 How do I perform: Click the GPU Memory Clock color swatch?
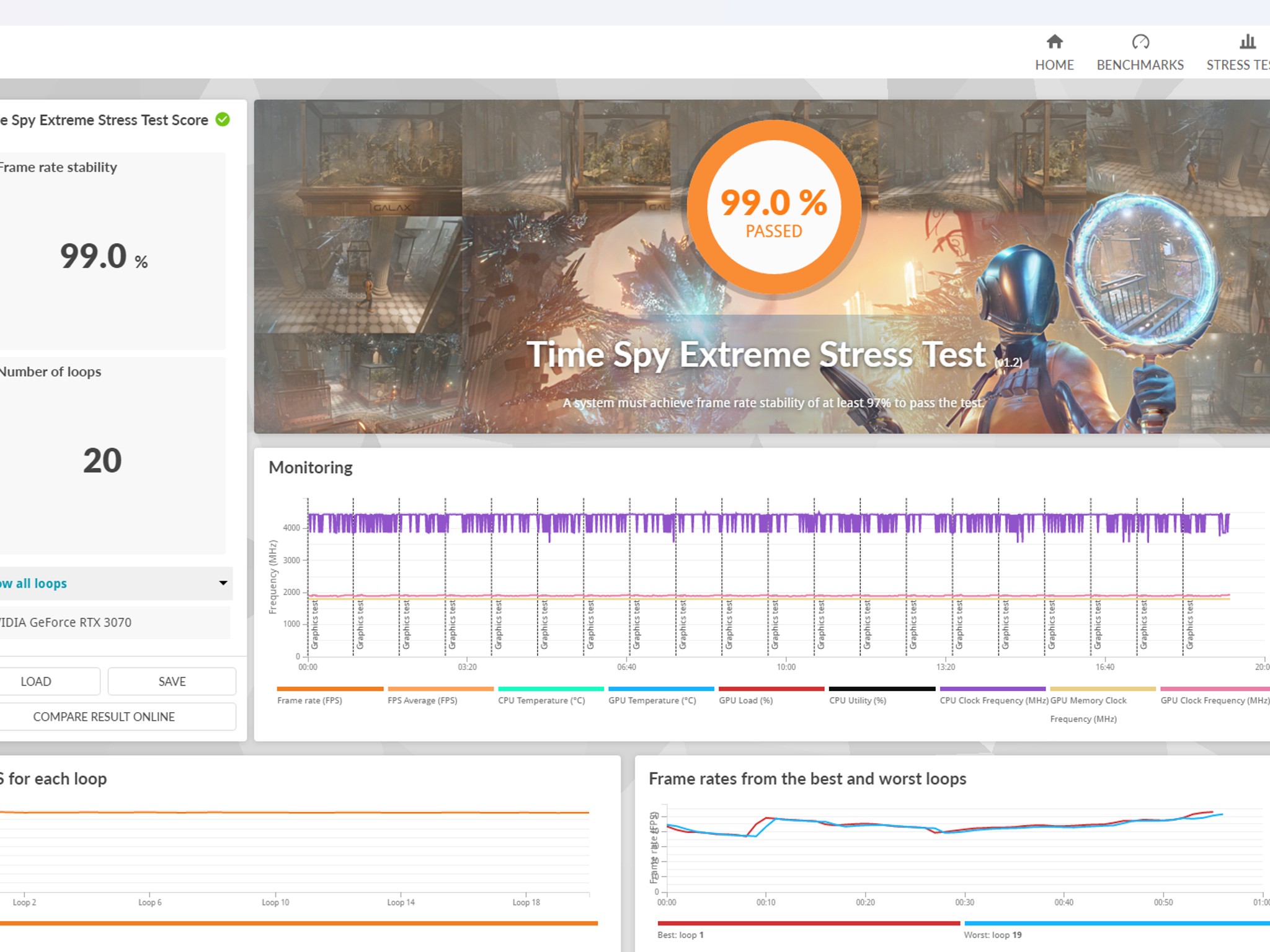tap(1103, 689)
